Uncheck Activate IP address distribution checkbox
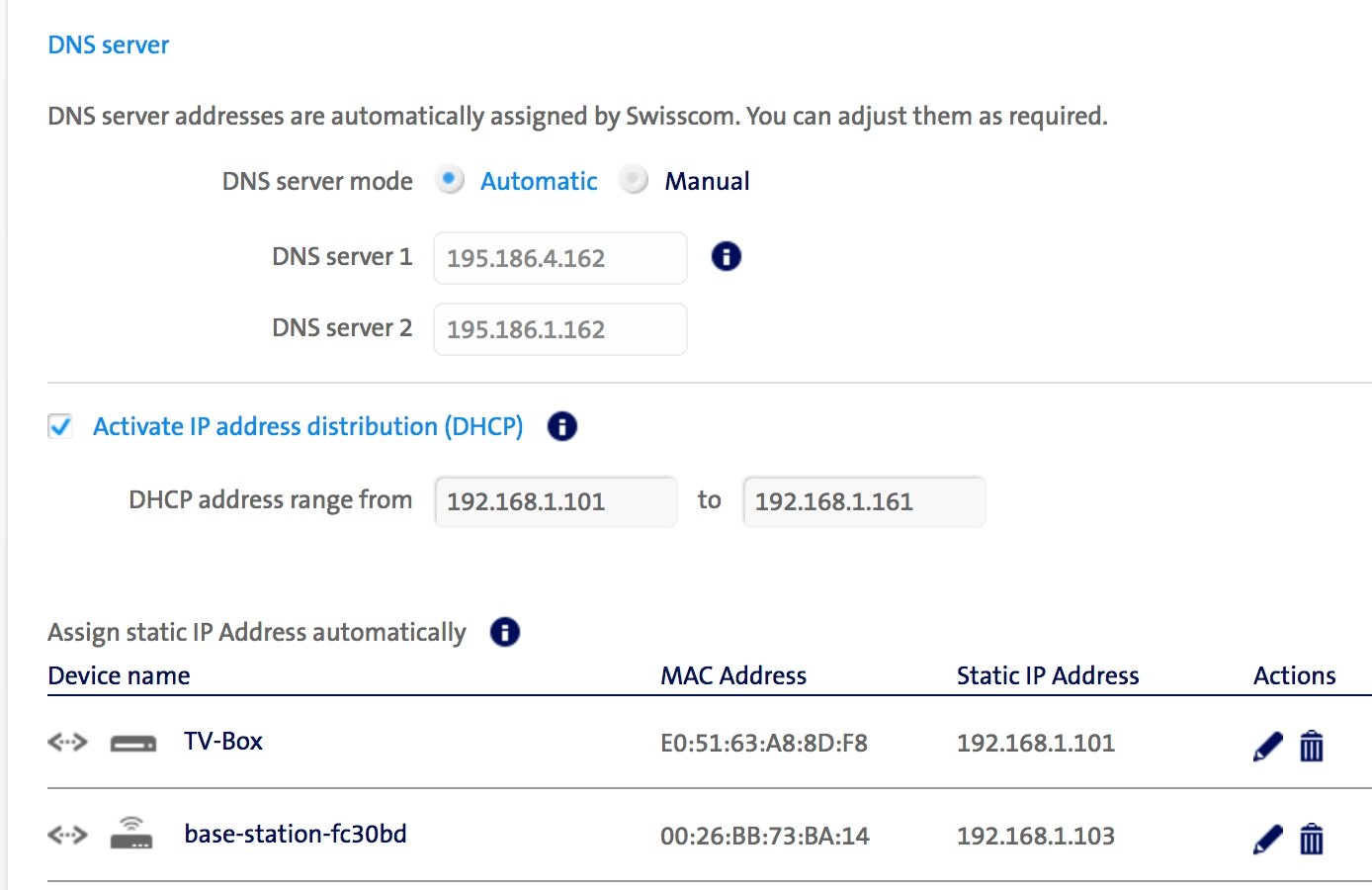Image resolution: width=1372 pixels, height=890 pixels. point(60,426)
